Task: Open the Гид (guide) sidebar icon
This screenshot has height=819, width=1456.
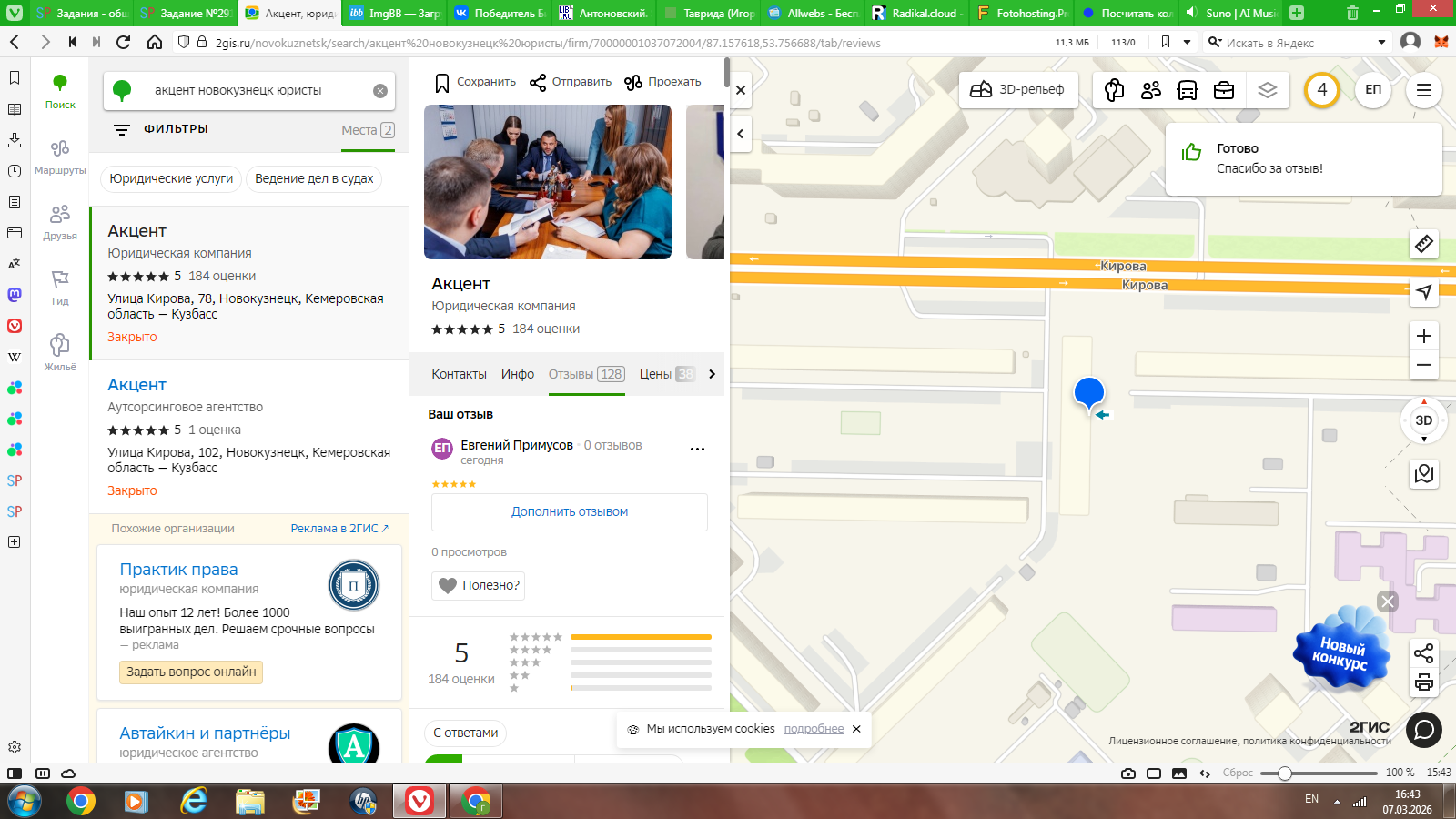Action: pyautogui.click(x=60, y=288)
